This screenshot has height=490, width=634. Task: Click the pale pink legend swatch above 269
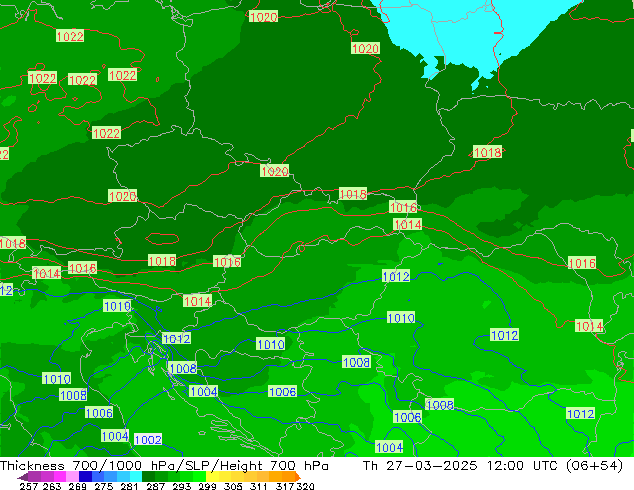[72, 476]
